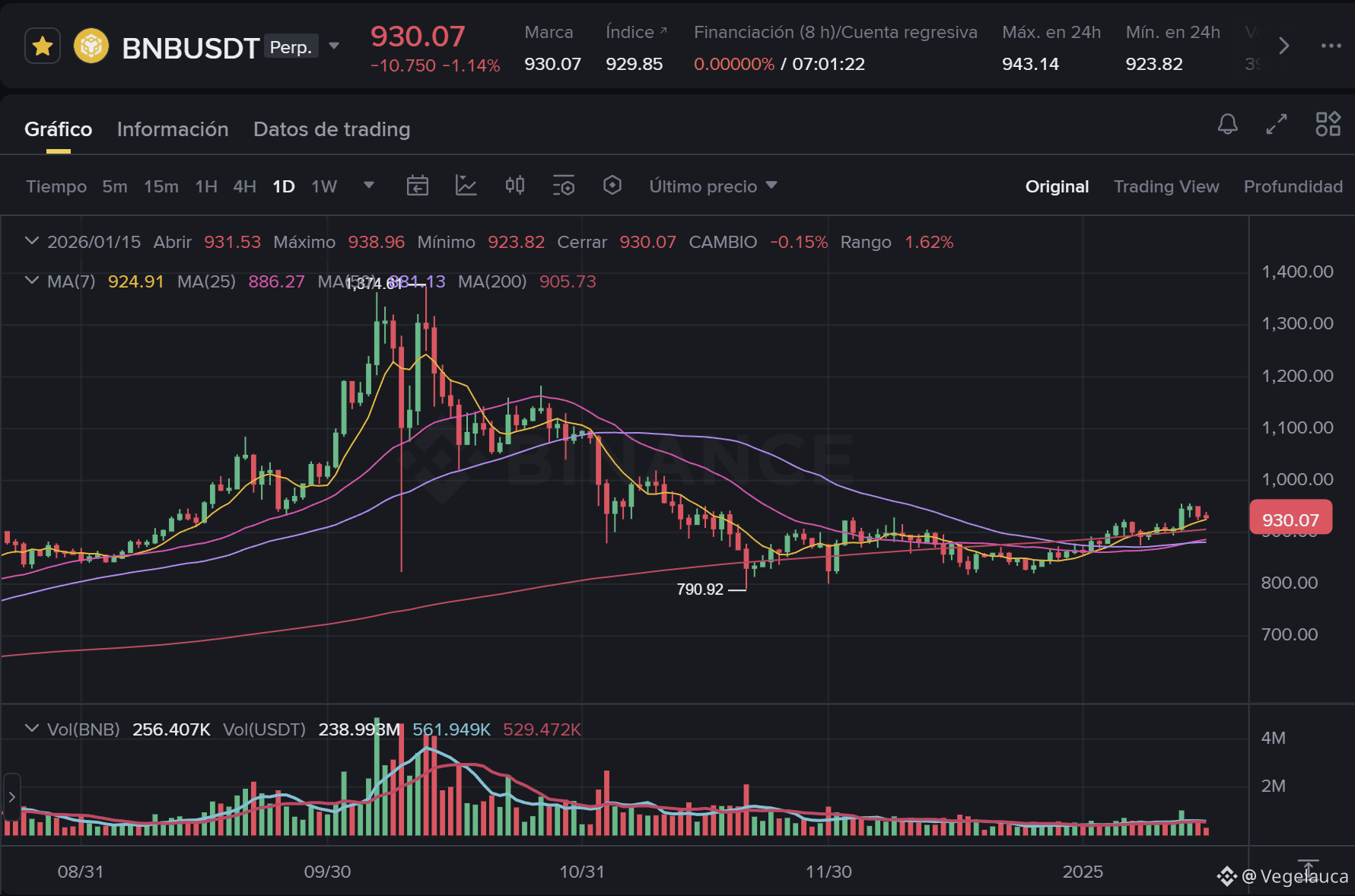Click the Índice value 929.85
The image size is (1355, 896).
(634, 64)
